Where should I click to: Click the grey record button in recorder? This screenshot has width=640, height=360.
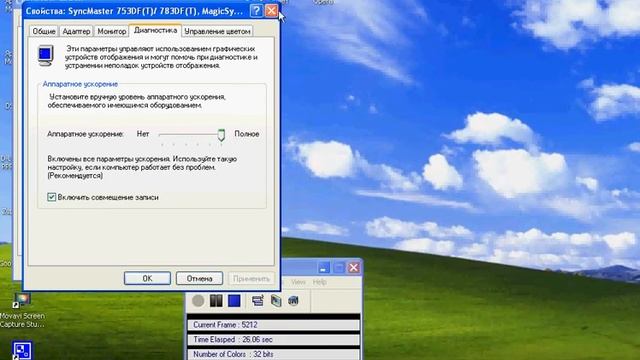click(x=198, y=301)
